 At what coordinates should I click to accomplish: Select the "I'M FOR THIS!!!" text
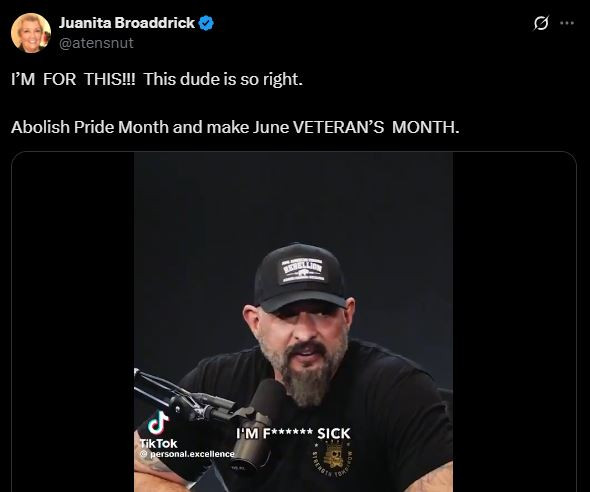(x=73, y=79)
